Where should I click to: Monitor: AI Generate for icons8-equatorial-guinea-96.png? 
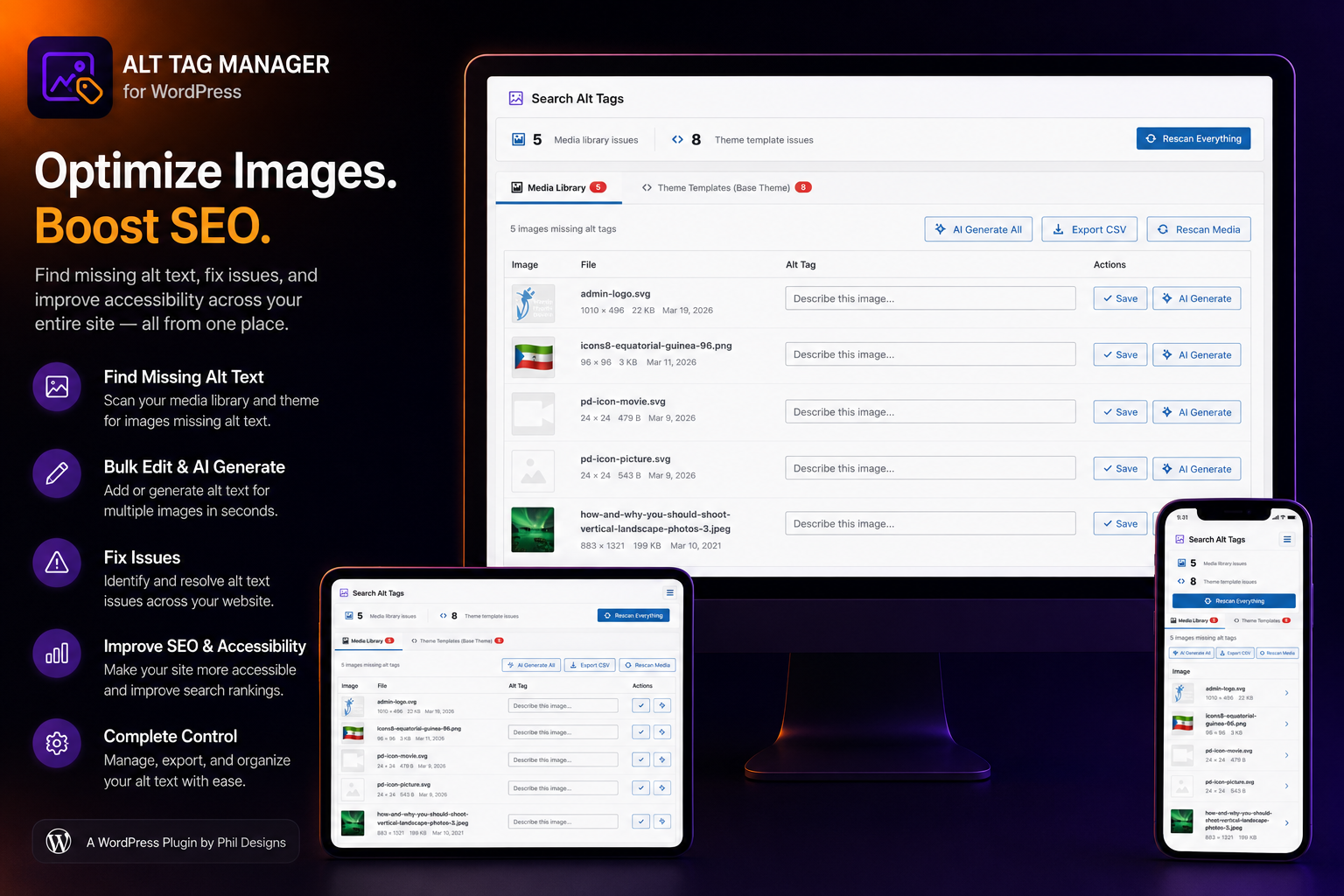1196,354
